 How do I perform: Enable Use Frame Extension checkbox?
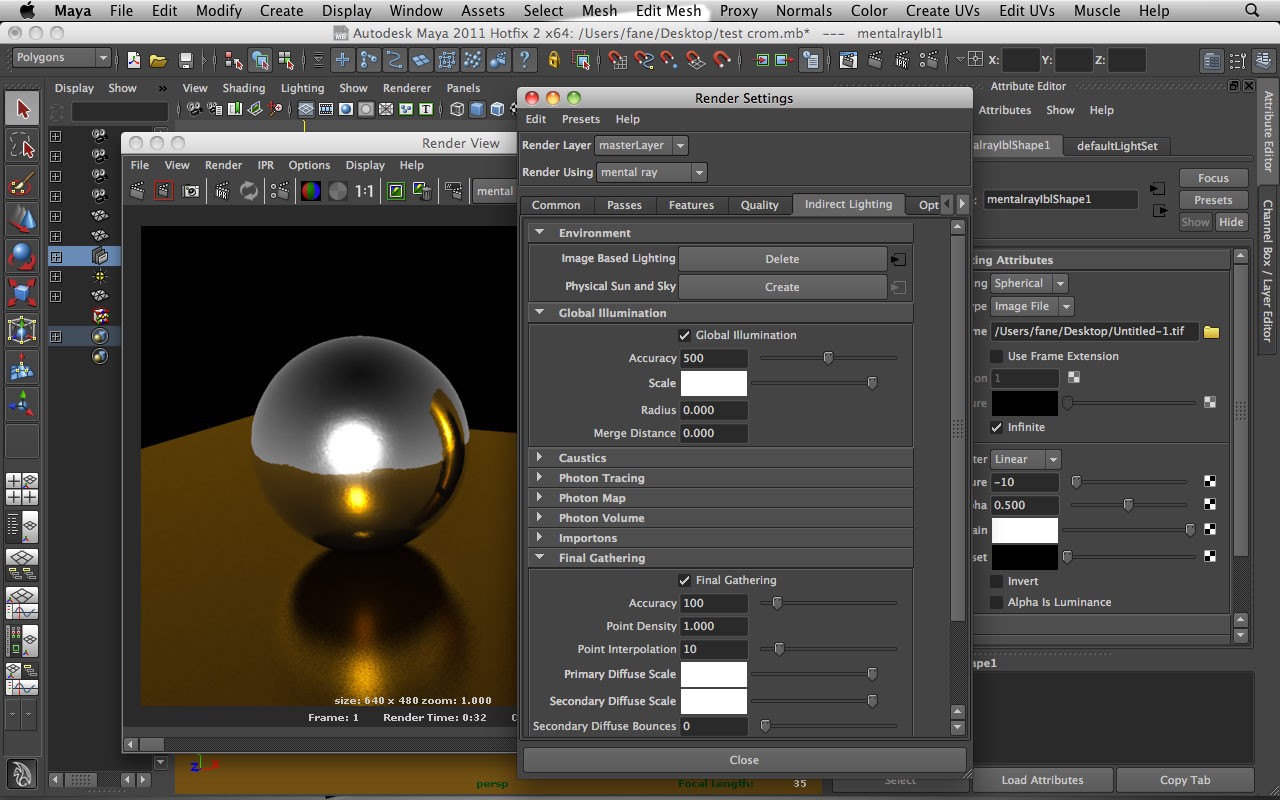[996, 356]
